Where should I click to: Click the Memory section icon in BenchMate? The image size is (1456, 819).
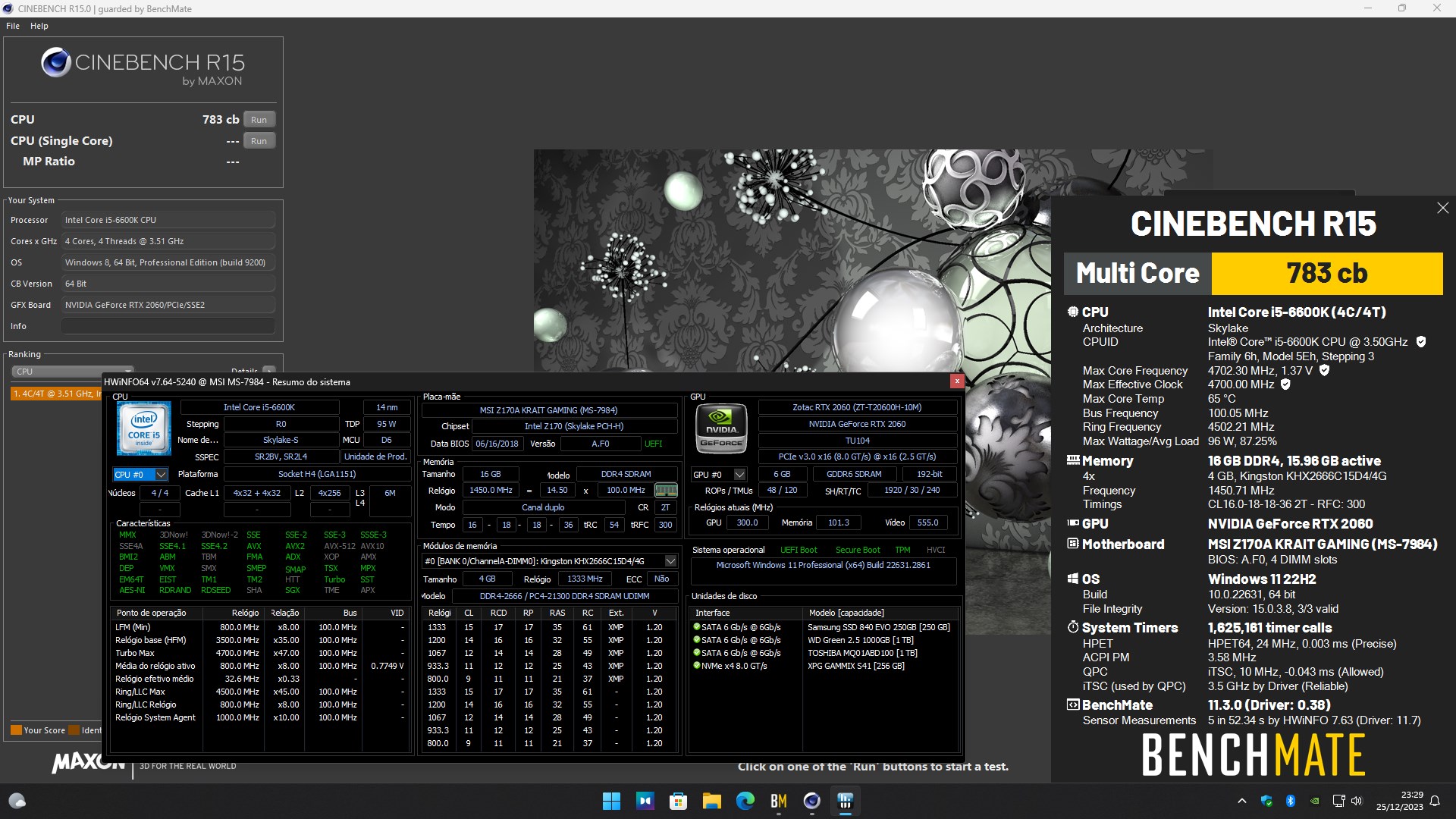click(1073, 460)
